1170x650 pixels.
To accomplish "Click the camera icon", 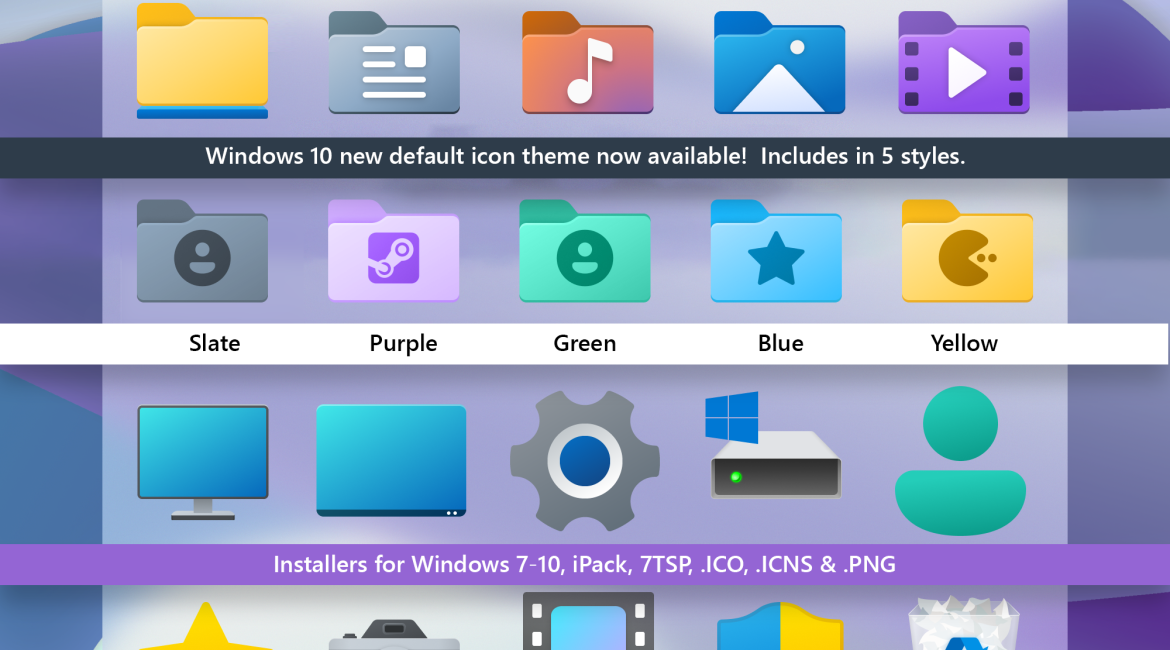I will 394,634.
